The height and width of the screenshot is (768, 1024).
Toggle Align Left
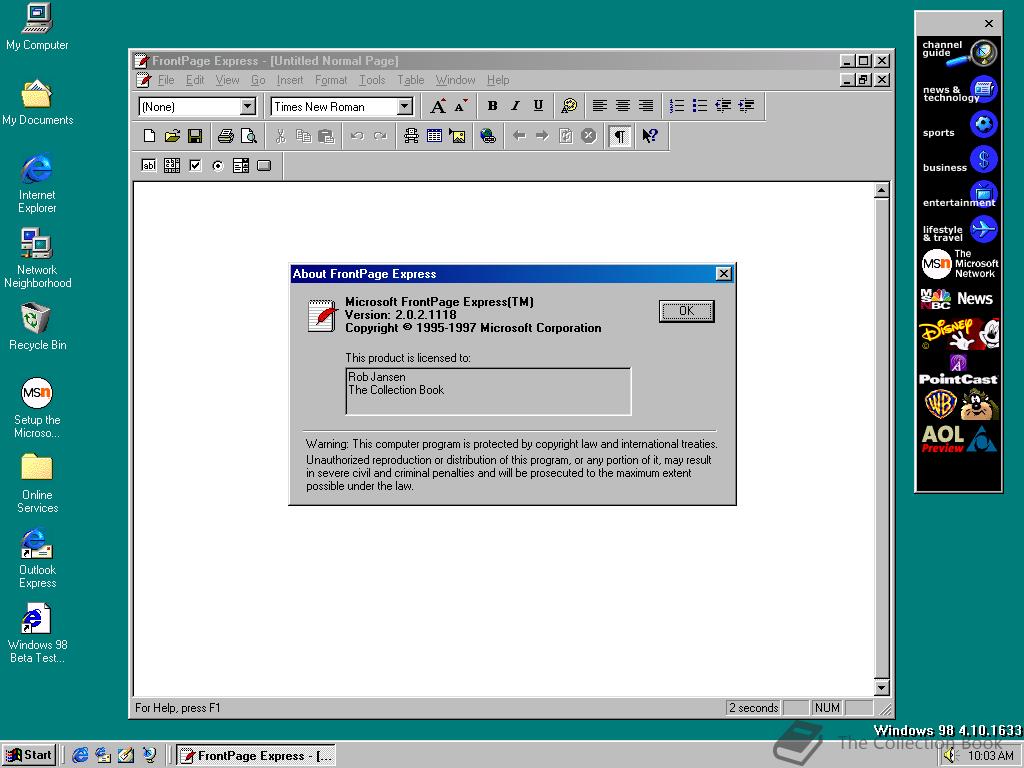point(600,106)
